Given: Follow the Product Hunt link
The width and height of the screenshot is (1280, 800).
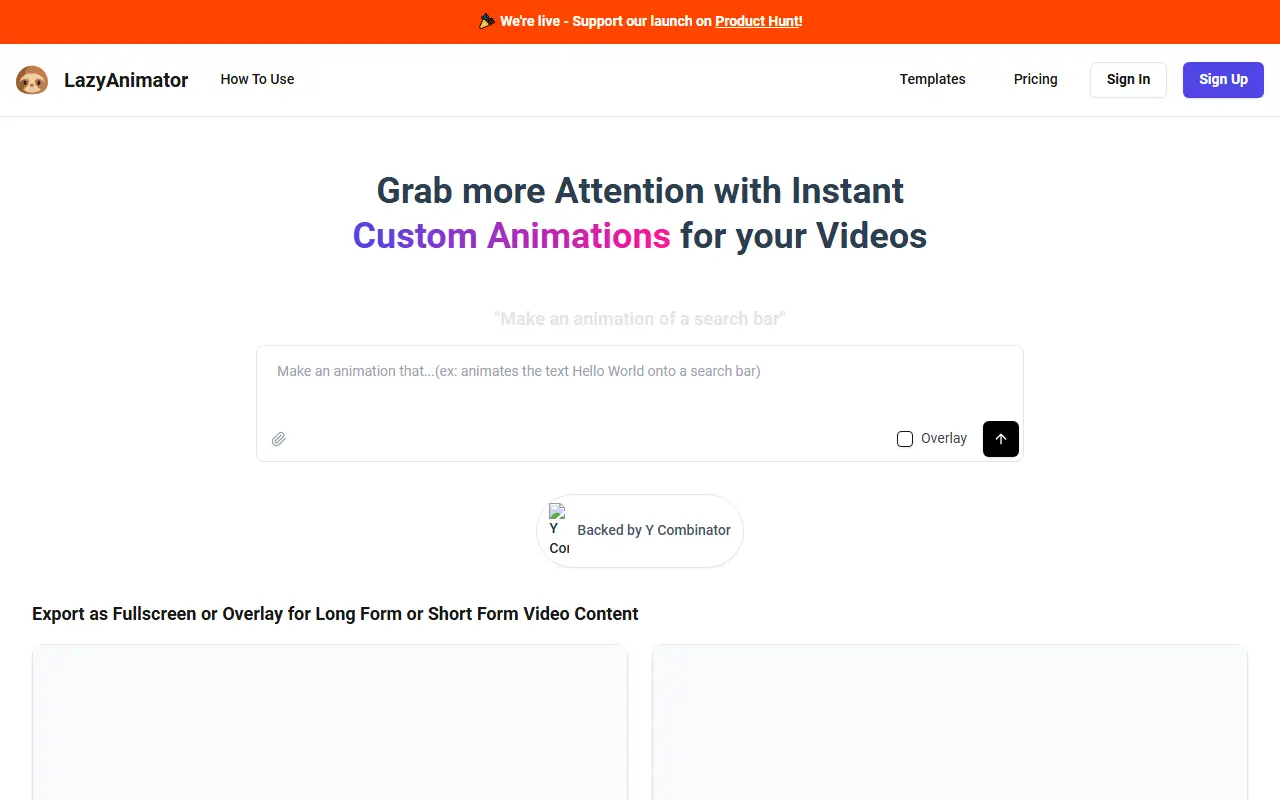Looking at the screenshot, I should (x=757, y=21).
